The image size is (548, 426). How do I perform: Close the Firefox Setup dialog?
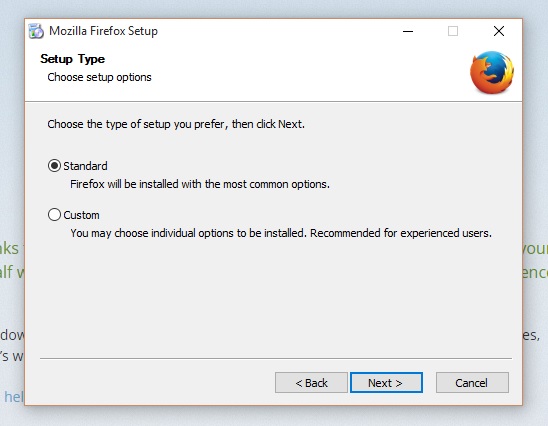[x=499, y=31]
